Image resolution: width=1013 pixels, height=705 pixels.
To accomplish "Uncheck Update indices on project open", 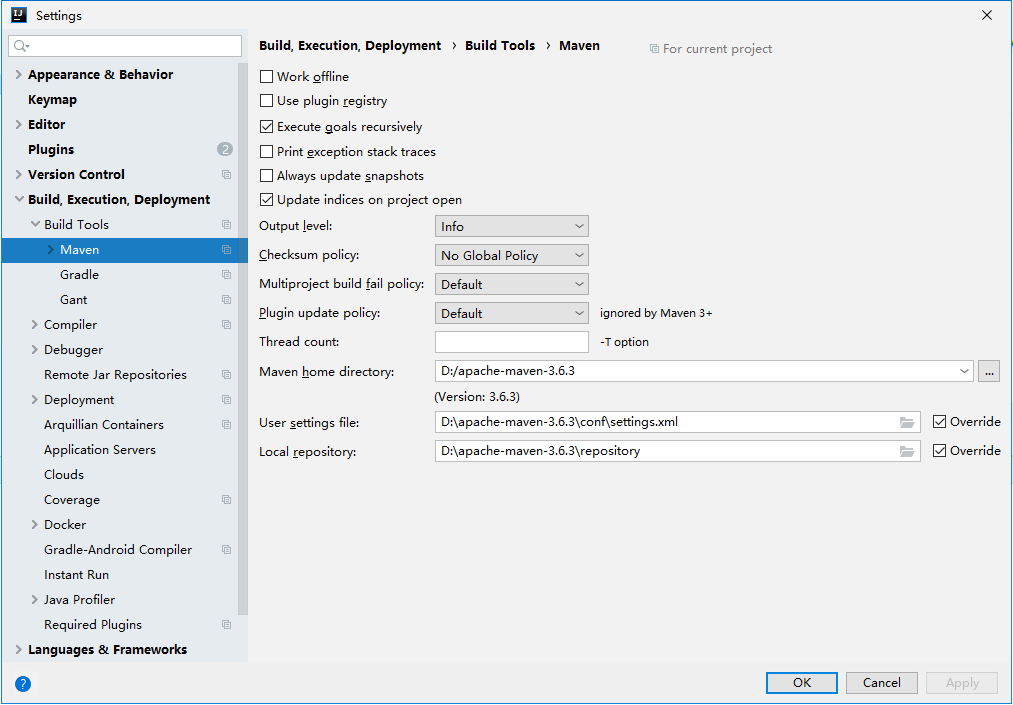I will [x=266, y=200].
